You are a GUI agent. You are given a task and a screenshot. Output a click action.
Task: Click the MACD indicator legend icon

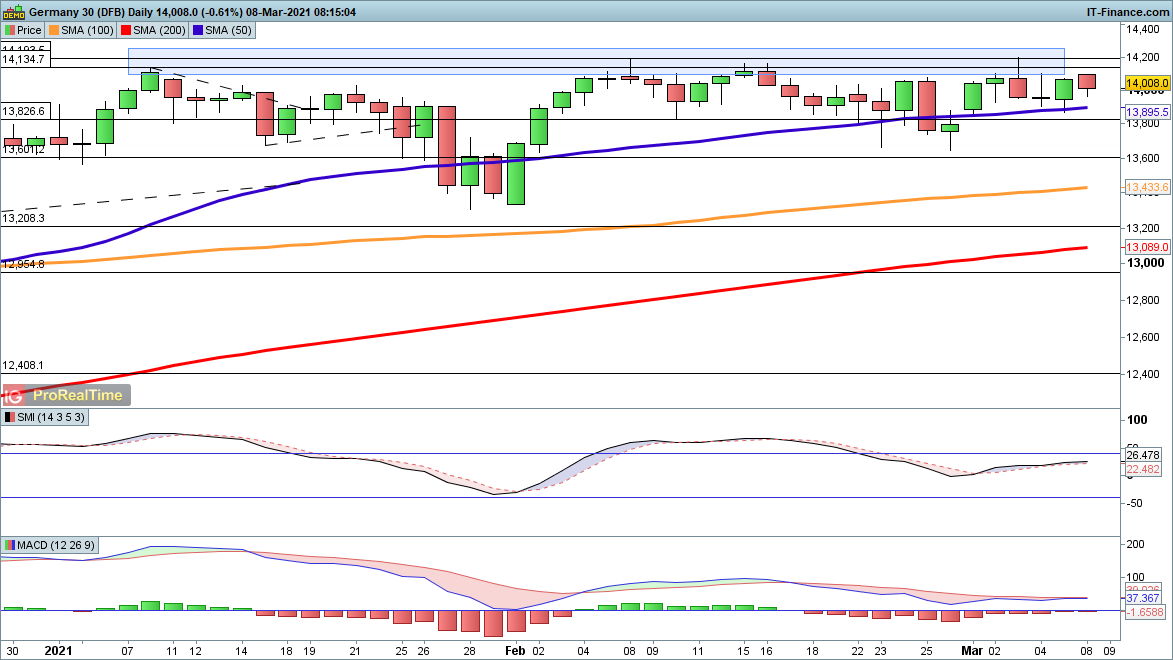pyautogui.click(x=9, y=545)
